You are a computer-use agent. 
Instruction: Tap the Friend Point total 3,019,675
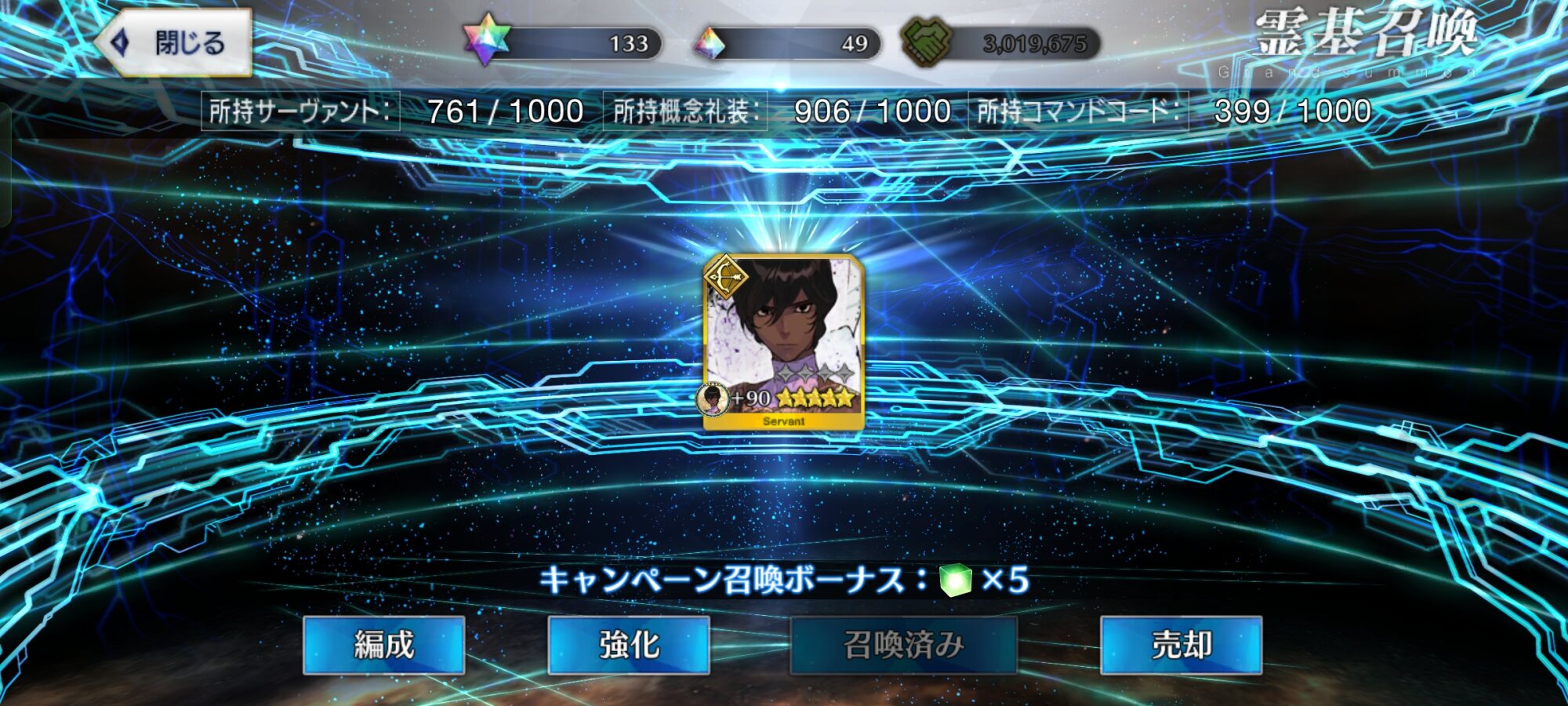click(x=1035, y=44)
